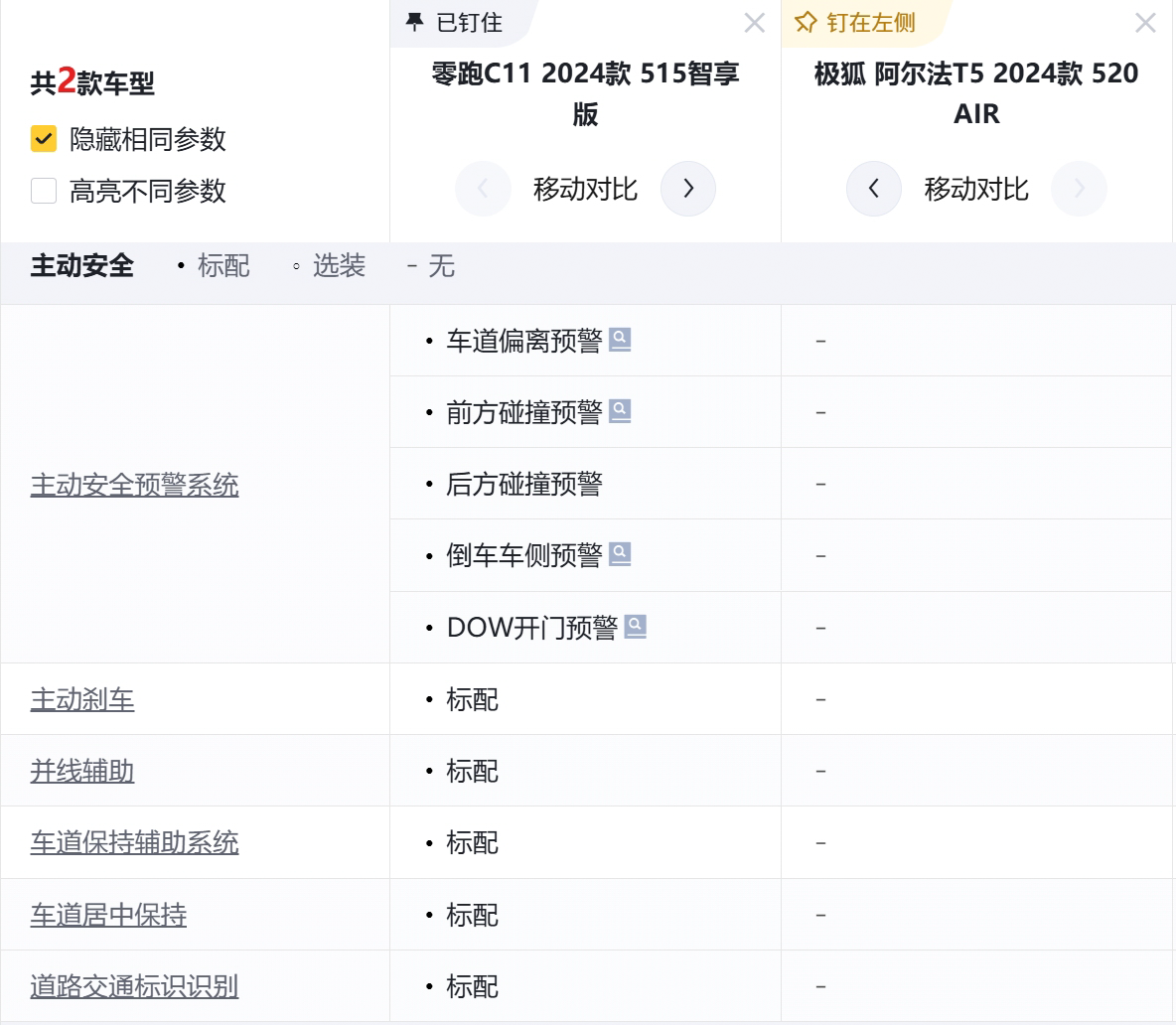The height and width of the screenshot is (1025, 1176).
Task: Click 标配 value in 主动刹车 row
Action: (x=473, y=699)
